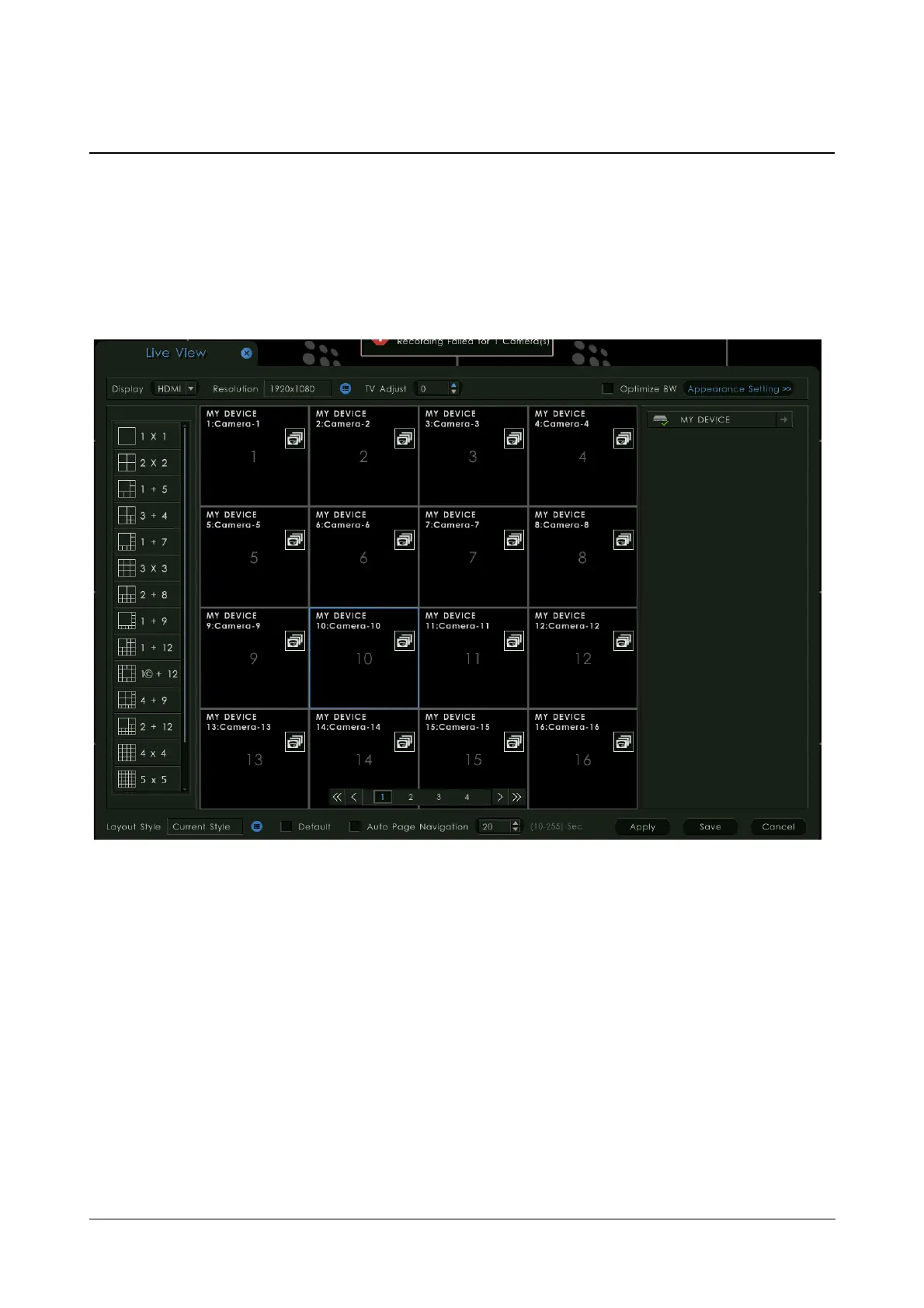Screen dimensions: 924x1308
Task: Tick the Default checkbox
Action: 287,826
